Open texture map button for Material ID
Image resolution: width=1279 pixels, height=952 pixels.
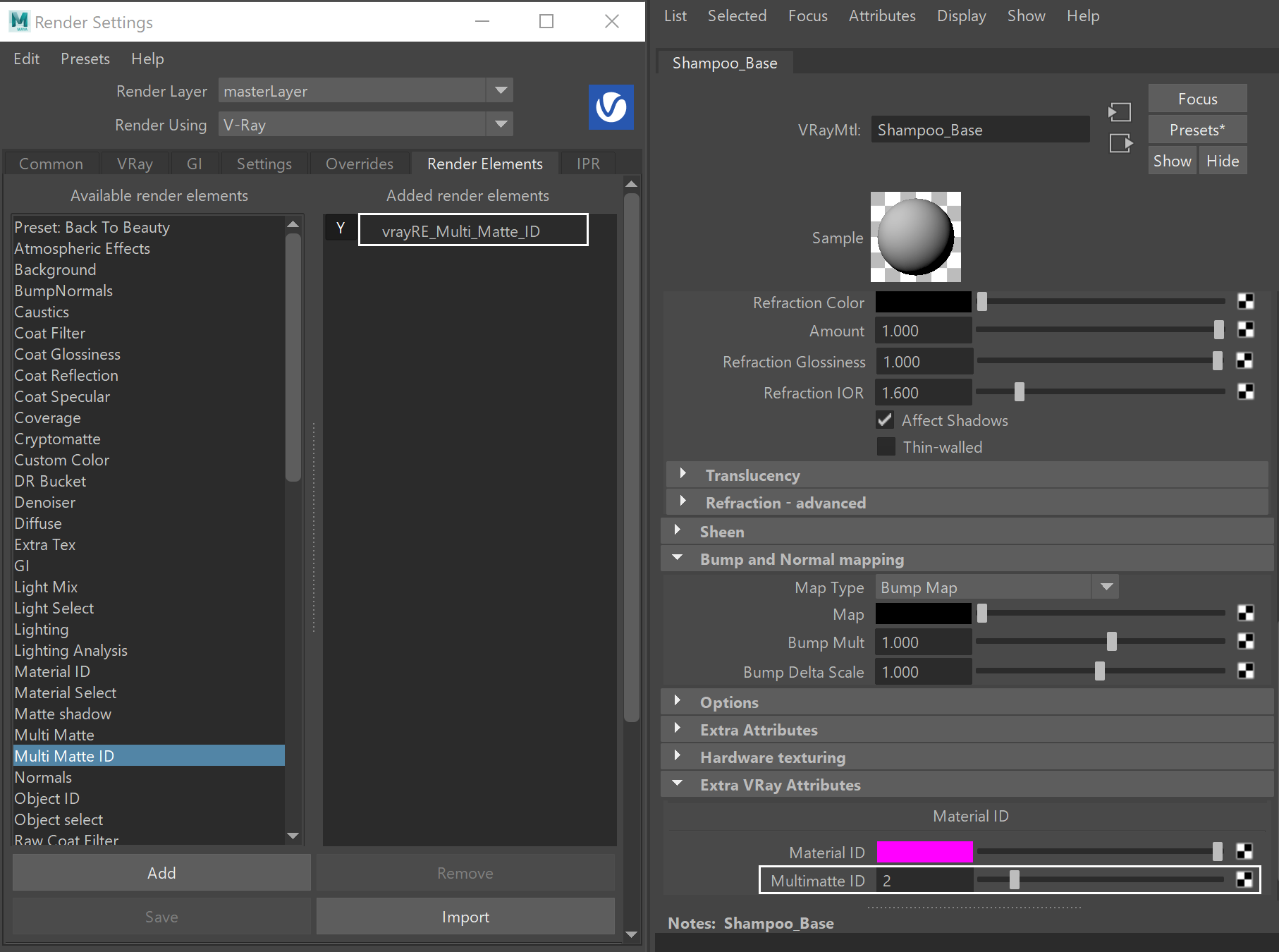(1244, 852)
